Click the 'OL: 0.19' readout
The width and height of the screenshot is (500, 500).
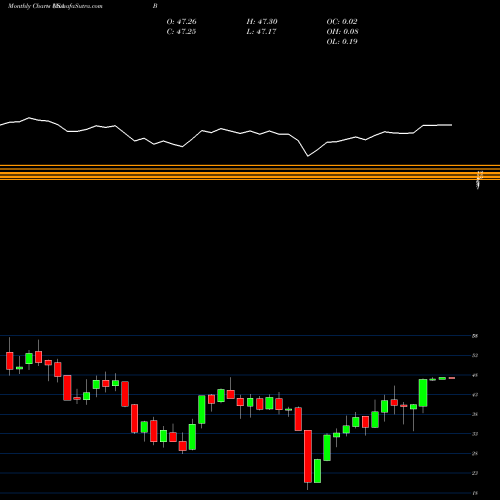click(x=342, y=42)
